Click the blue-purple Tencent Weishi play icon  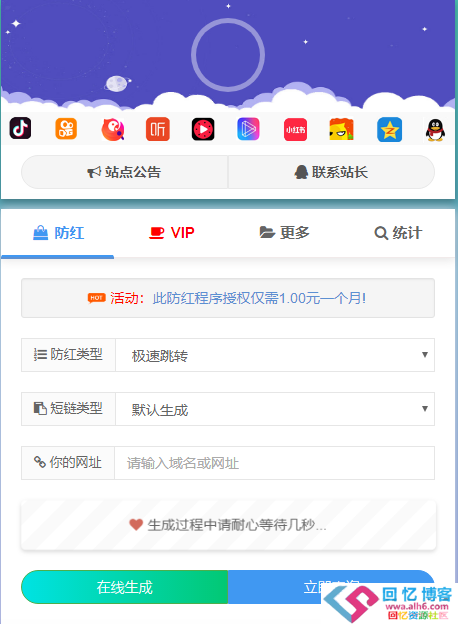point(248,129)
